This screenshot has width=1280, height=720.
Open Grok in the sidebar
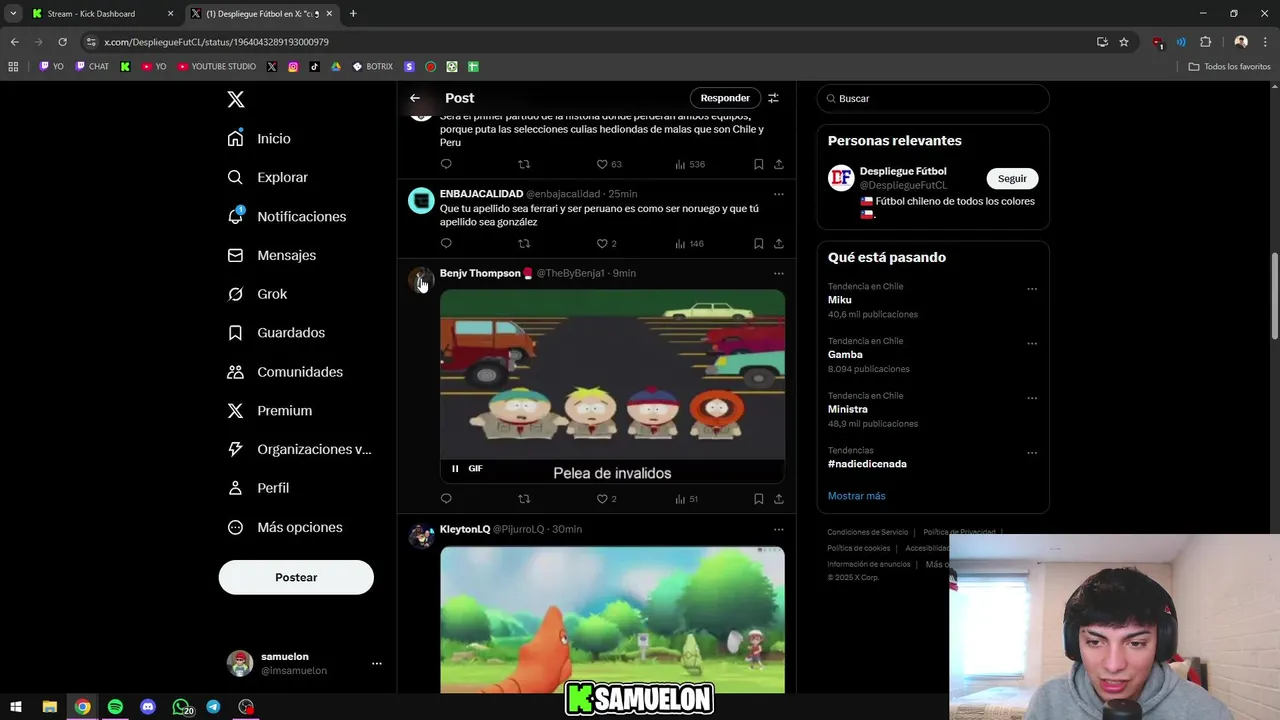point(258,294)
